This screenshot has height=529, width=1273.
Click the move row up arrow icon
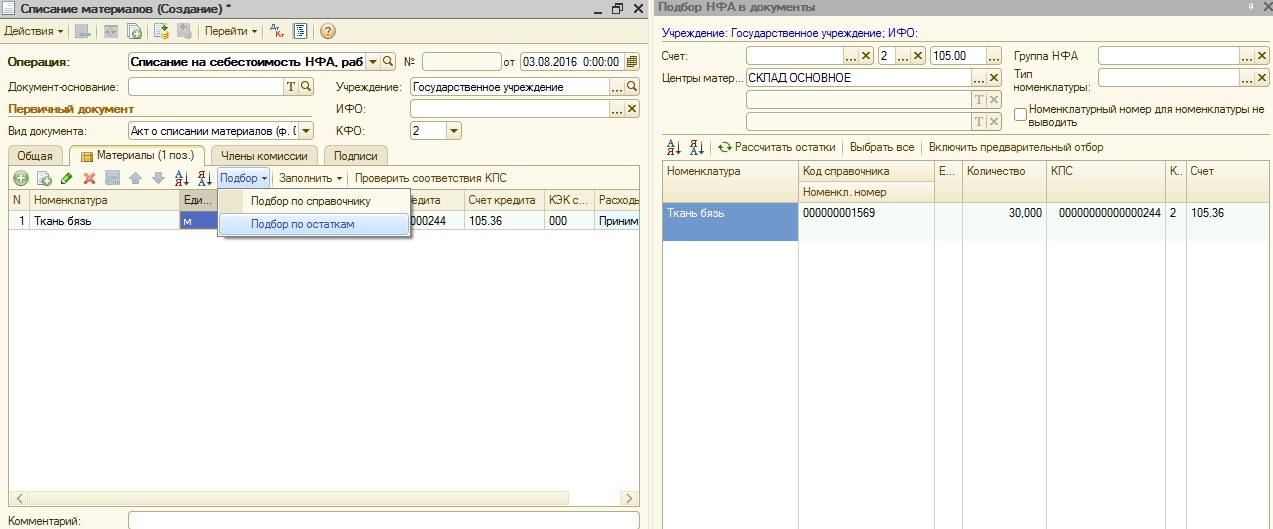pos(135,178)
